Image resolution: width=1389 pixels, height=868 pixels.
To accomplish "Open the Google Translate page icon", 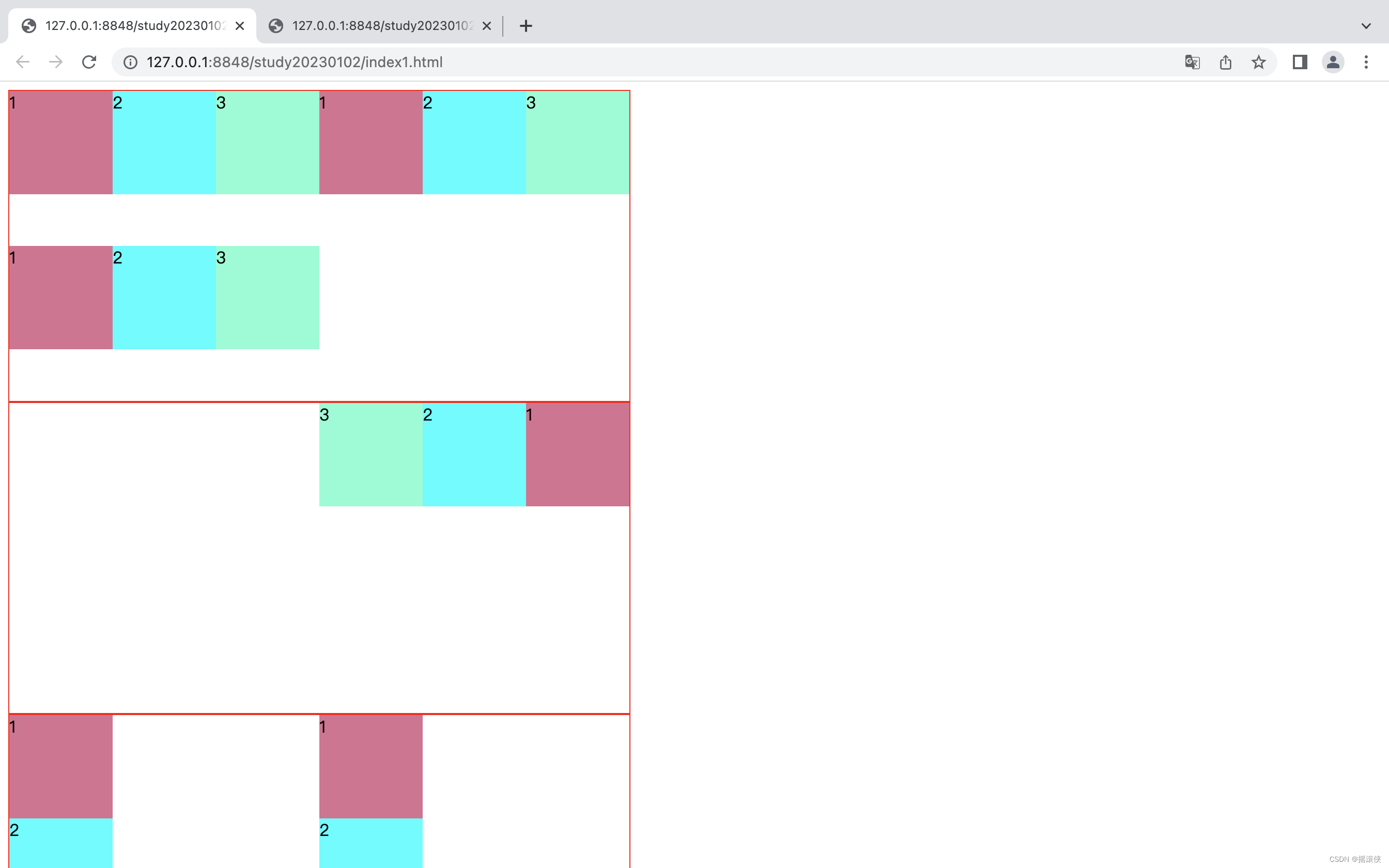I will click(x=1192, y=62).
